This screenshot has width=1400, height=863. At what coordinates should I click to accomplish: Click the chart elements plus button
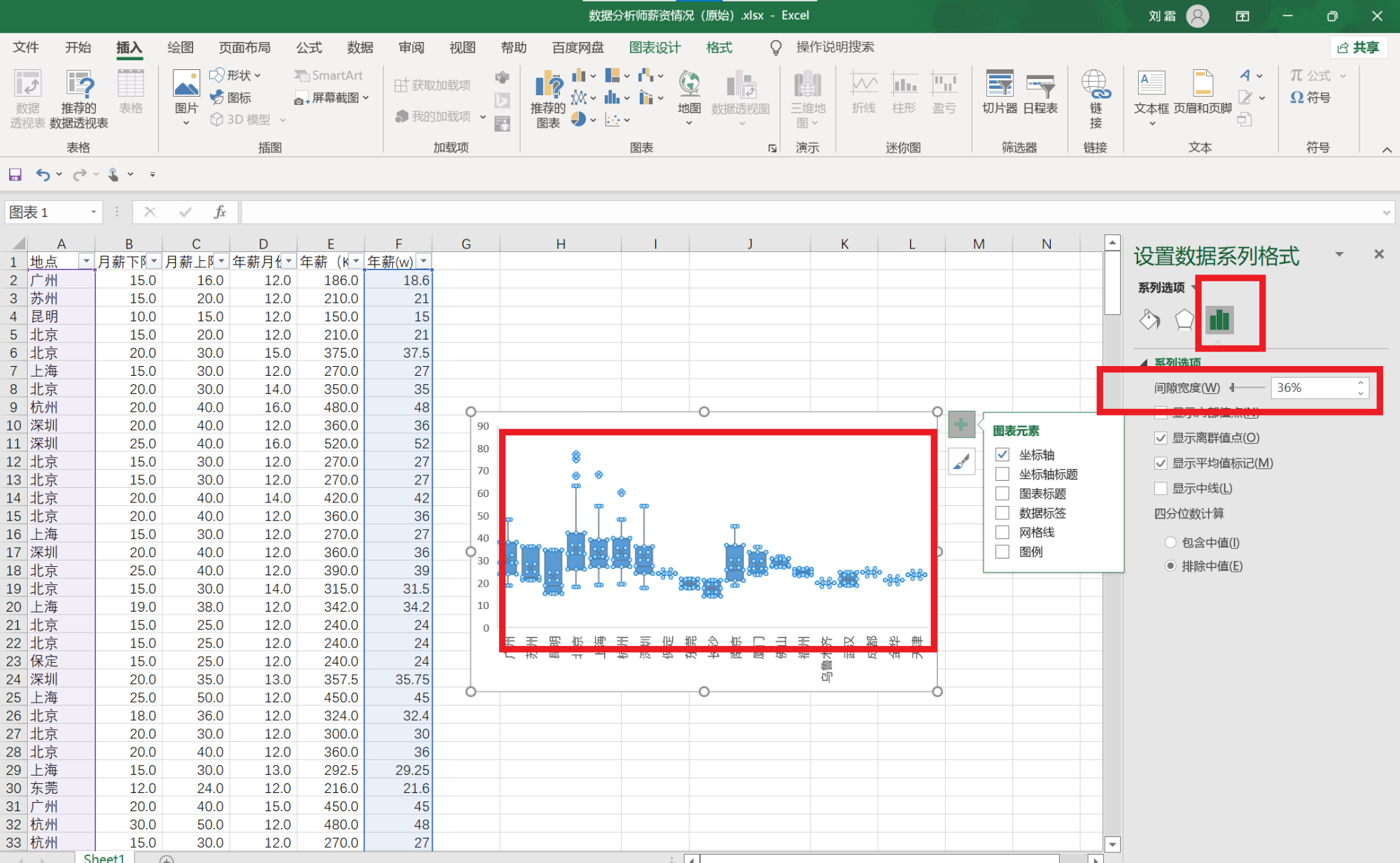pyautogui.click(x=961, y=424)
